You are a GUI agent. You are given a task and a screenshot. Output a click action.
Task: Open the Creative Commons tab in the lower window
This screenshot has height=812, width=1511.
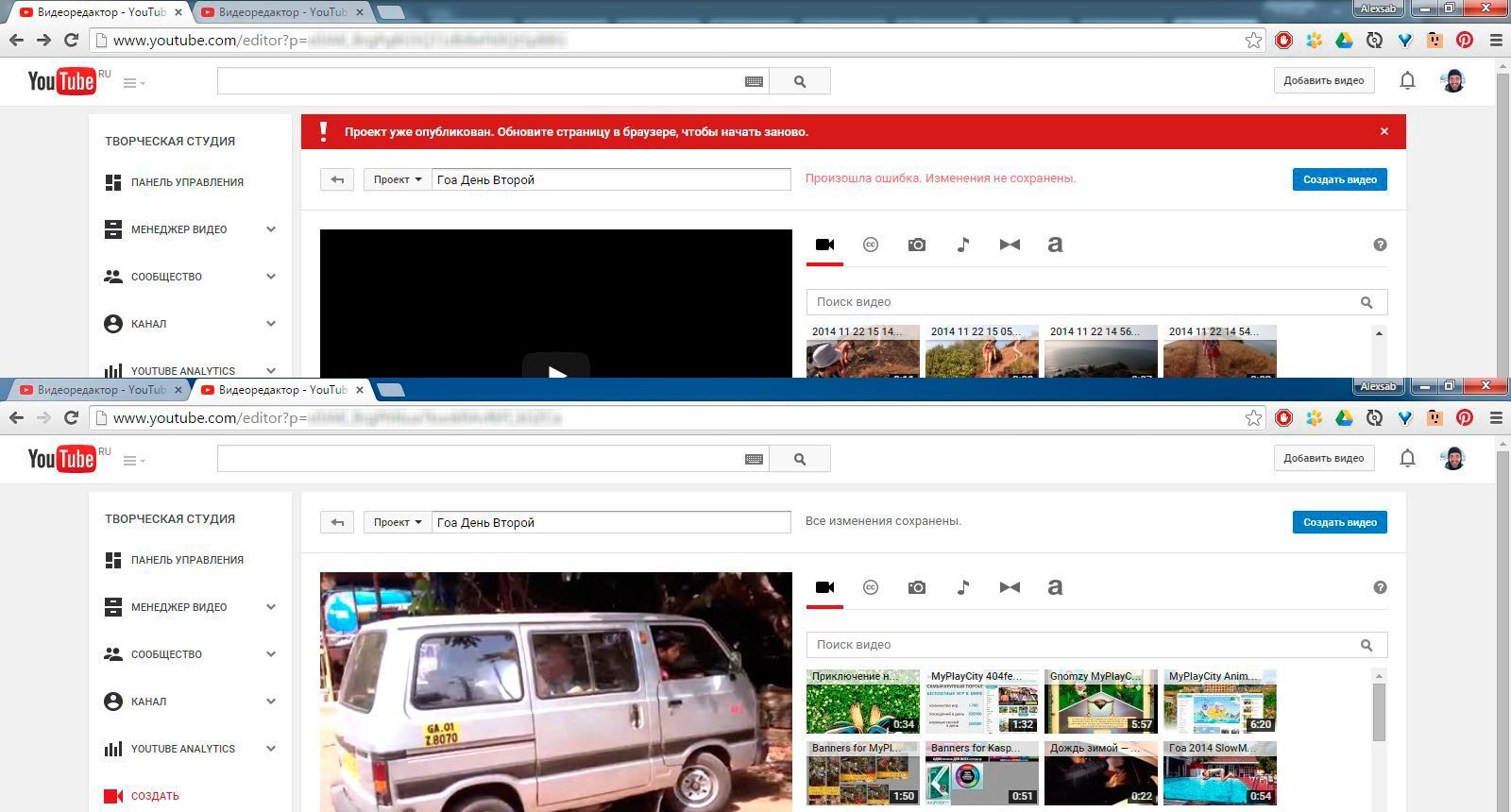[x=871, y=587]
